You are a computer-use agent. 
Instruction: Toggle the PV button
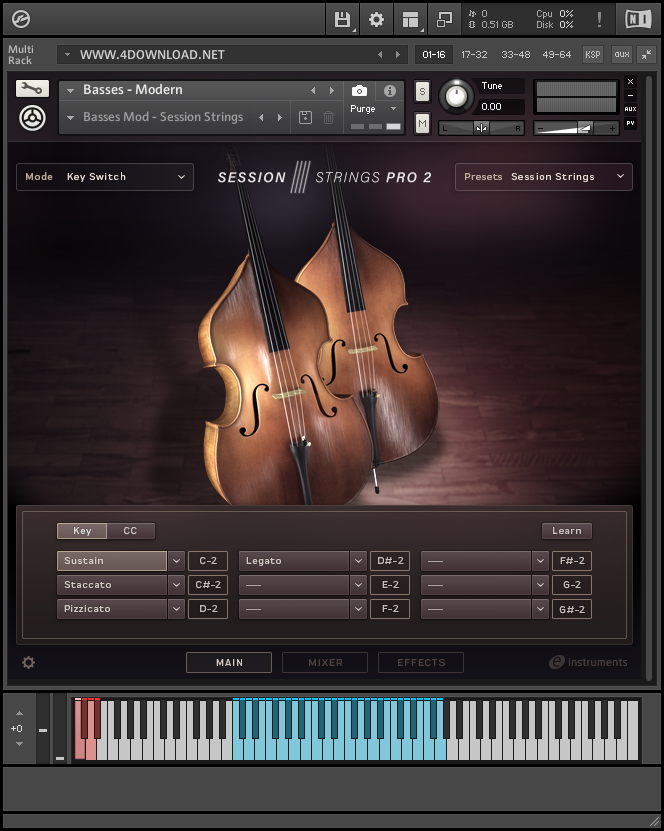click(631, 123)
